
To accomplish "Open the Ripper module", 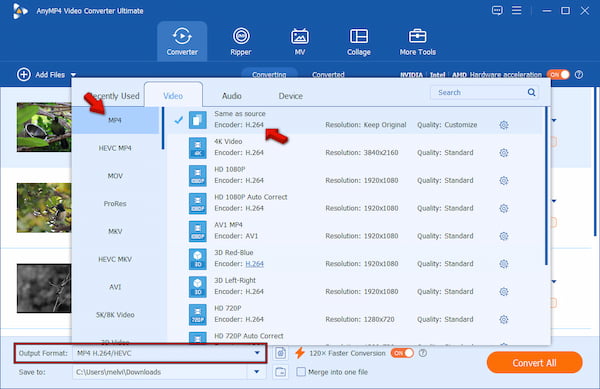I will [x=241, y=41].
